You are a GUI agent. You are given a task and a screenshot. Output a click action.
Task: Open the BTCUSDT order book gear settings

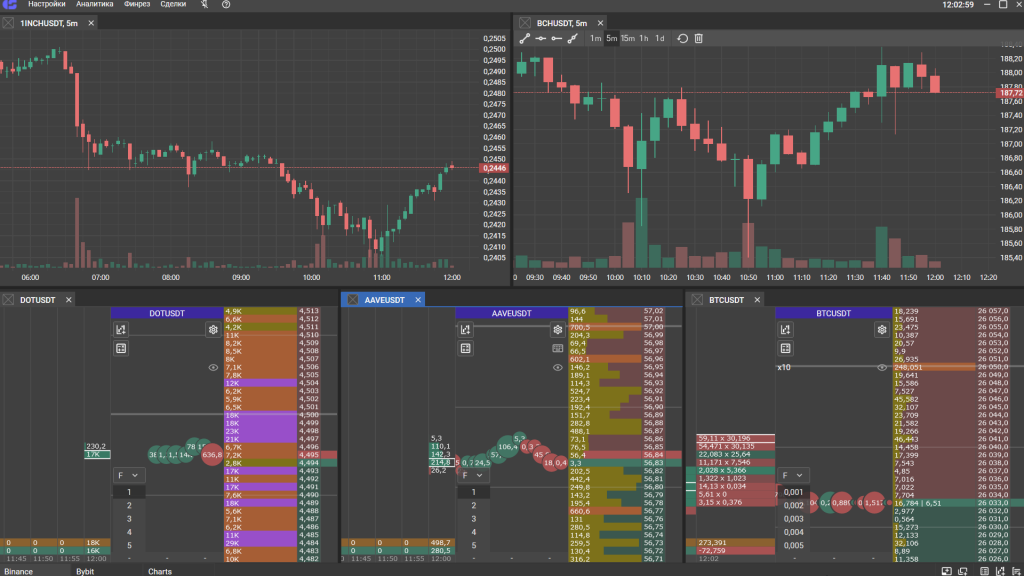[x=882, y=329]
